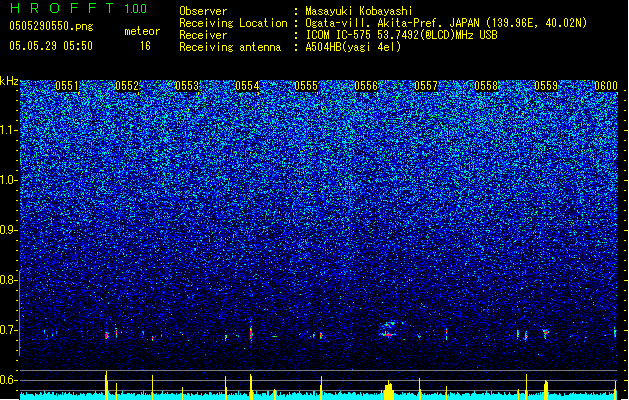
Task: Click the 0.8 kHz axis label
Action: (9, 280)
